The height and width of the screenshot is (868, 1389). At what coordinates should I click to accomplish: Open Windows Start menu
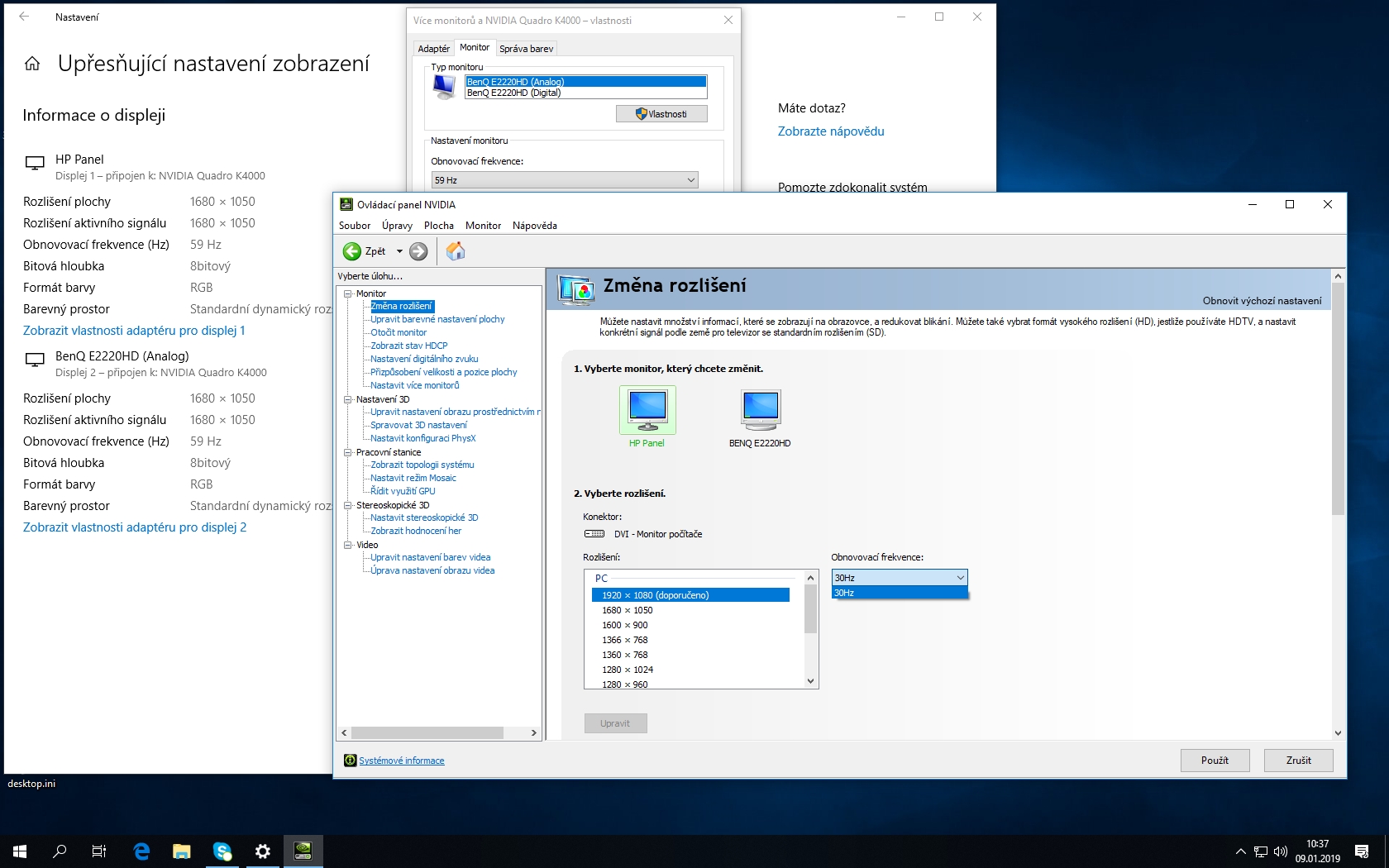click(x=20, y=851)
